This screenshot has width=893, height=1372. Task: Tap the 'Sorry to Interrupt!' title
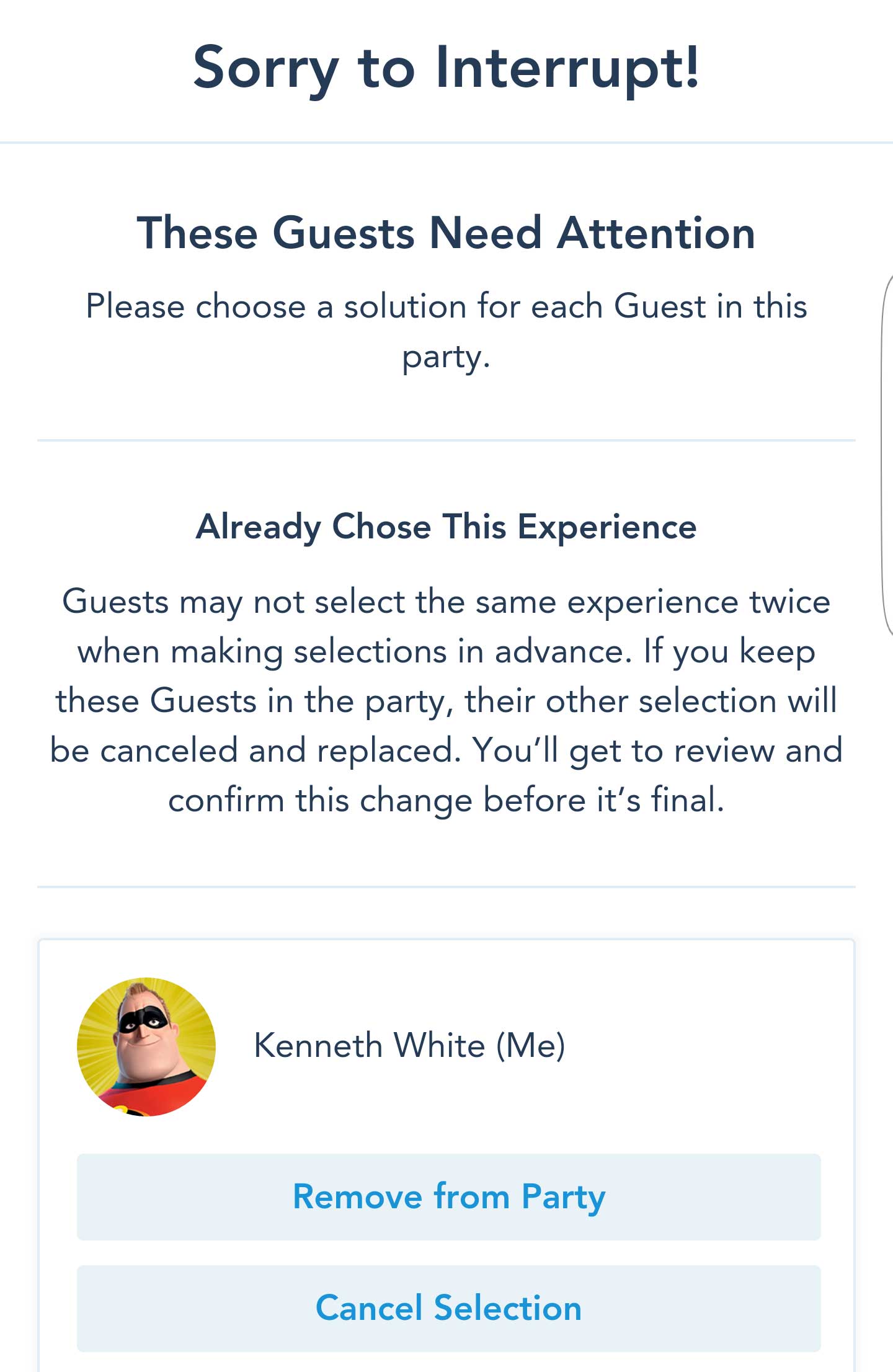click(446, 69)
